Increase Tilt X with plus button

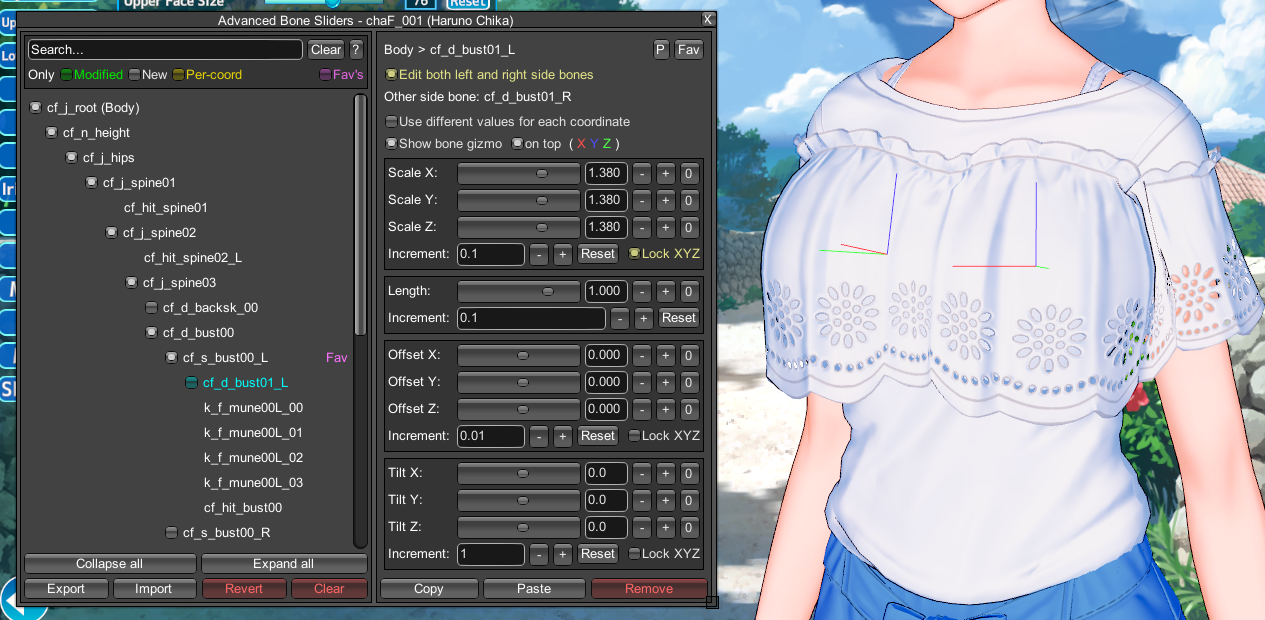(x=666, y=473)
